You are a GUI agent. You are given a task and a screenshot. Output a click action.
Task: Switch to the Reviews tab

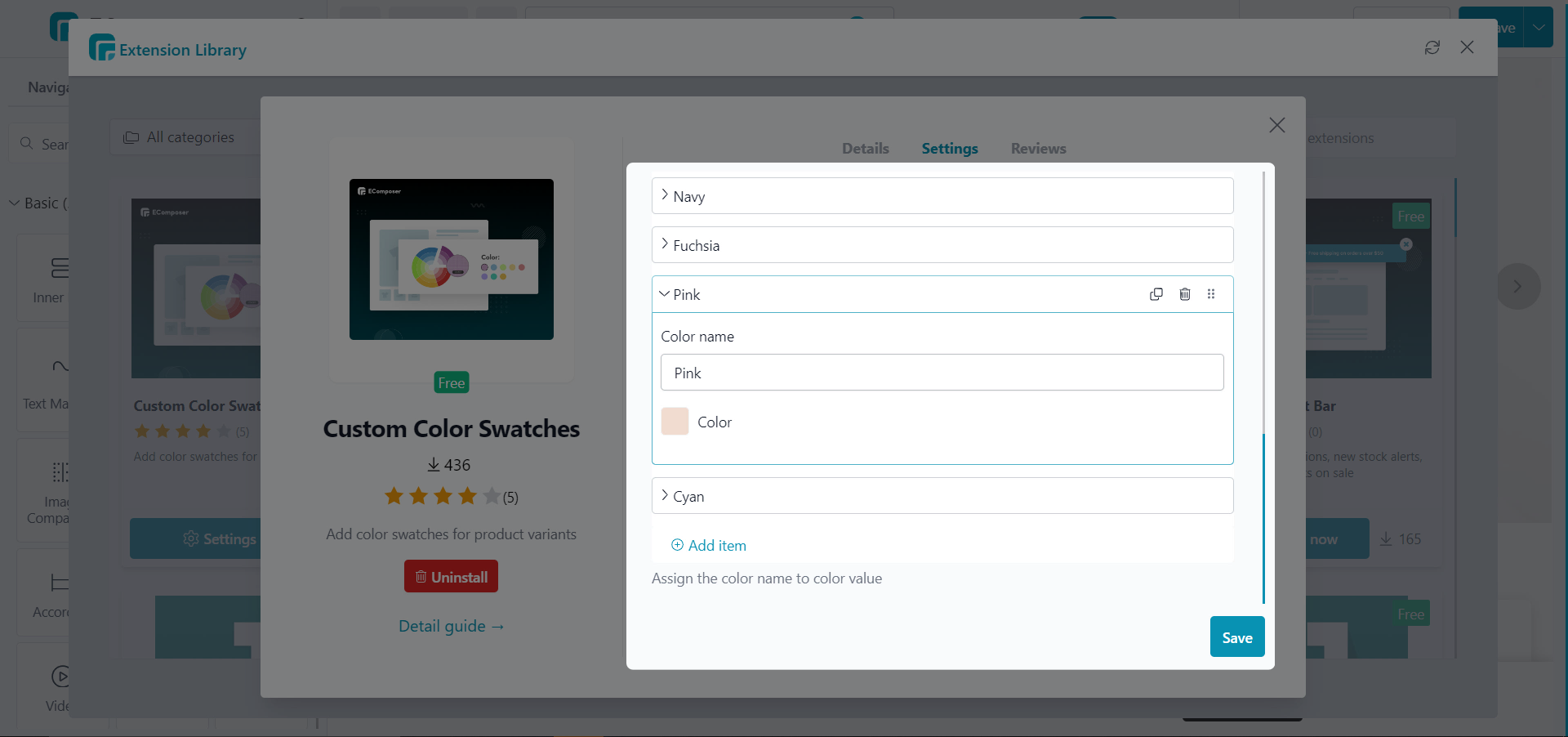tap(1038, 149)
